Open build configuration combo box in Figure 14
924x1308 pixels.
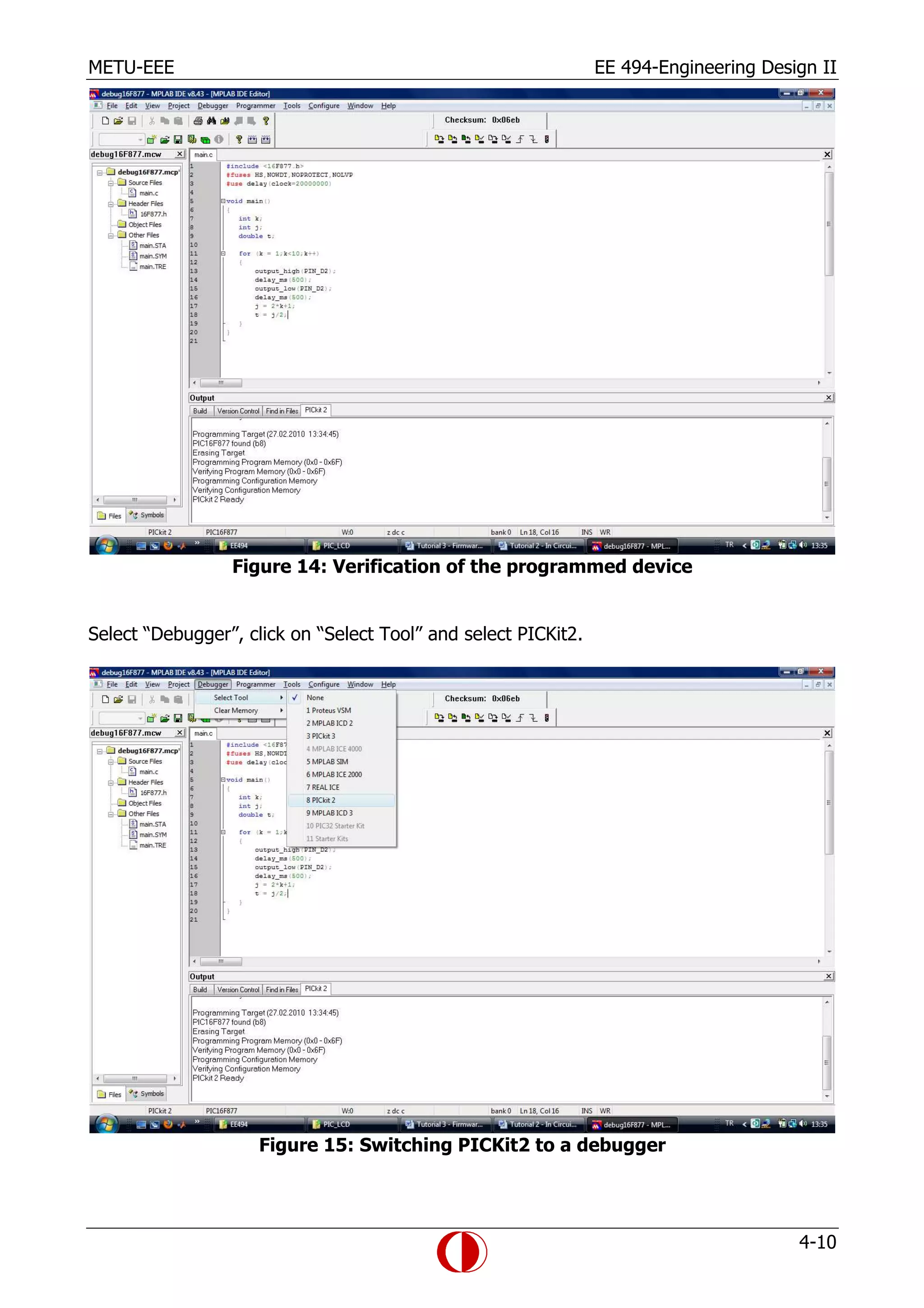122,139
